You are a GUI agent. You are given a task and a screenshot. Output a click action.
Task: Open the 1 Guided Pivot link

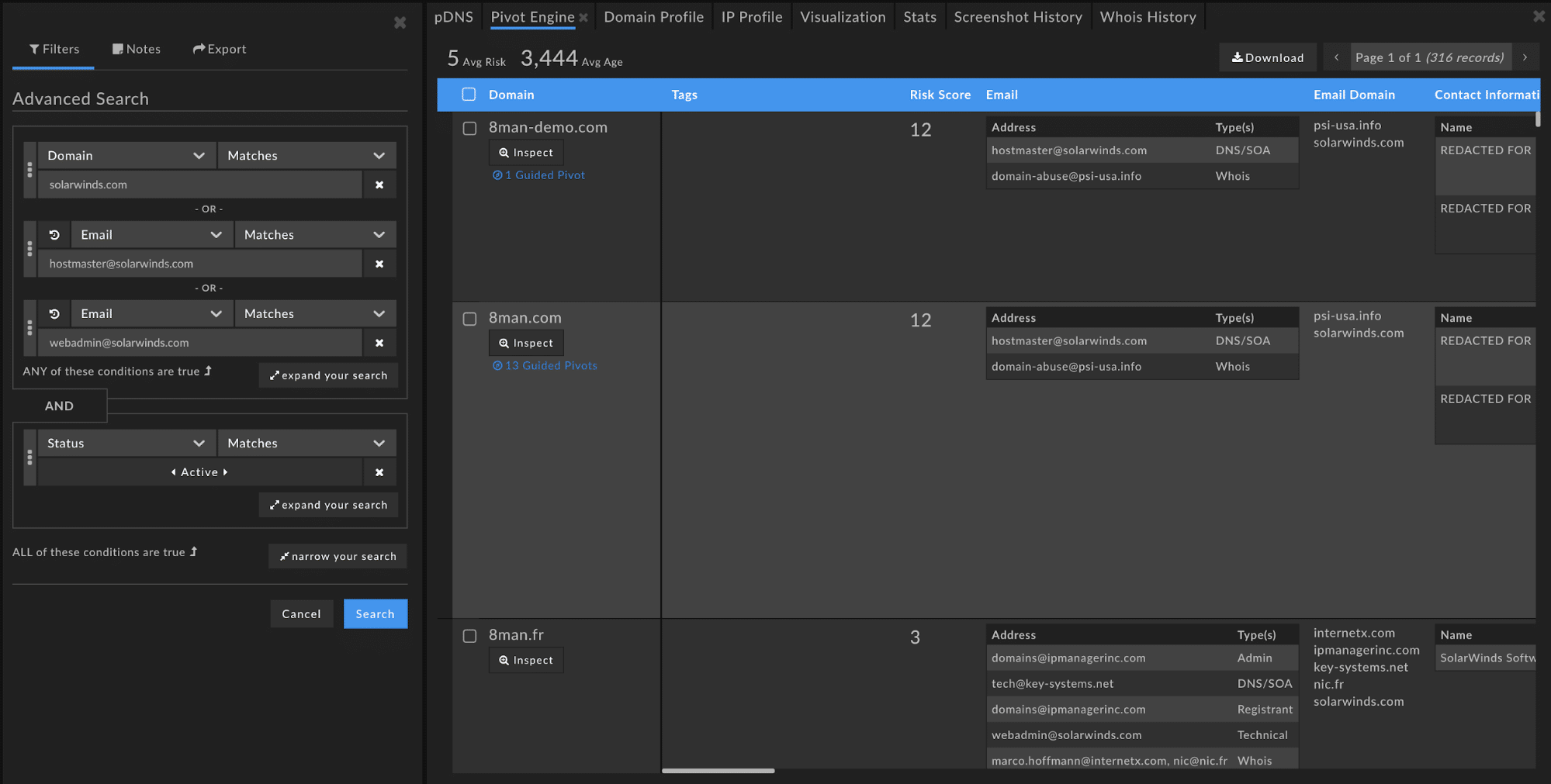click(538, 175)
